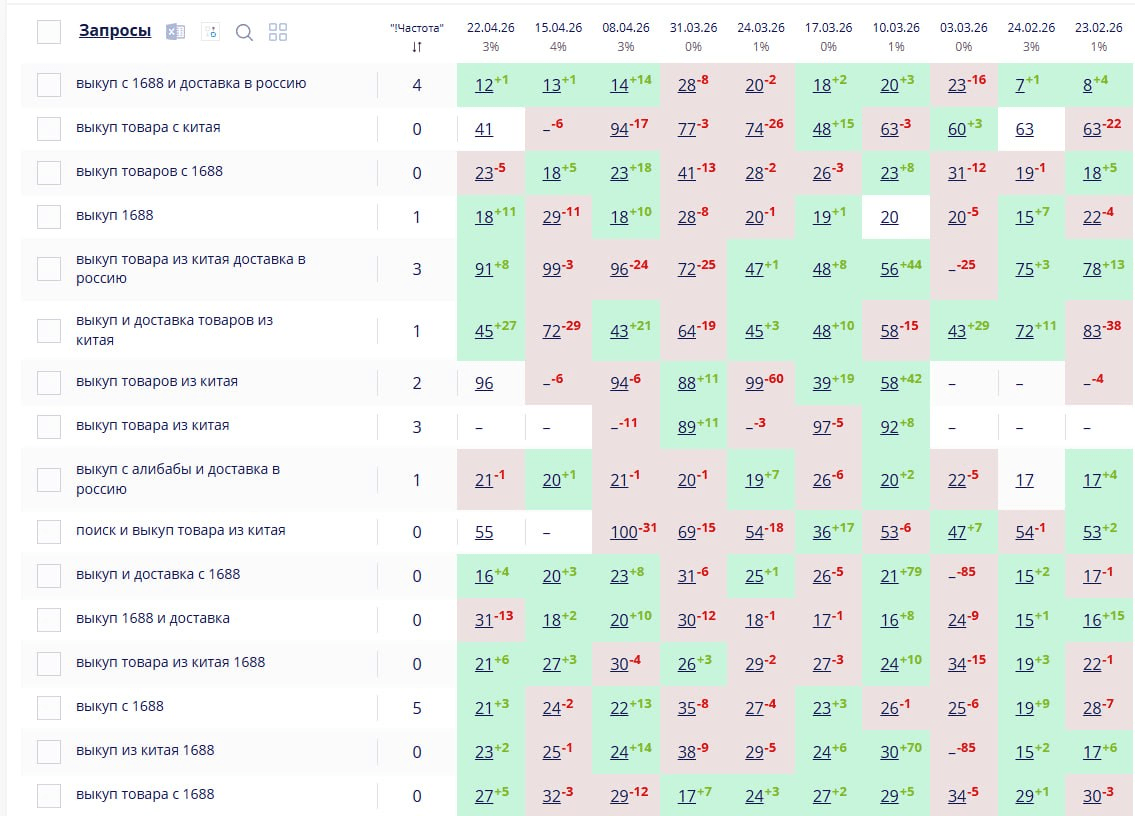Check the 'выкуп с 1688' row checkbox

(x=49, y=708)
